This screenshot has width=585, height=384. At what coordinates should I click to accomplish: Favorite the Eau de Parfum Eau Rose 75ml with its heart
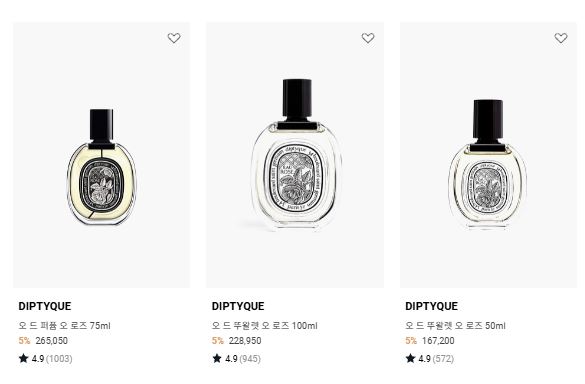[174, 38]
